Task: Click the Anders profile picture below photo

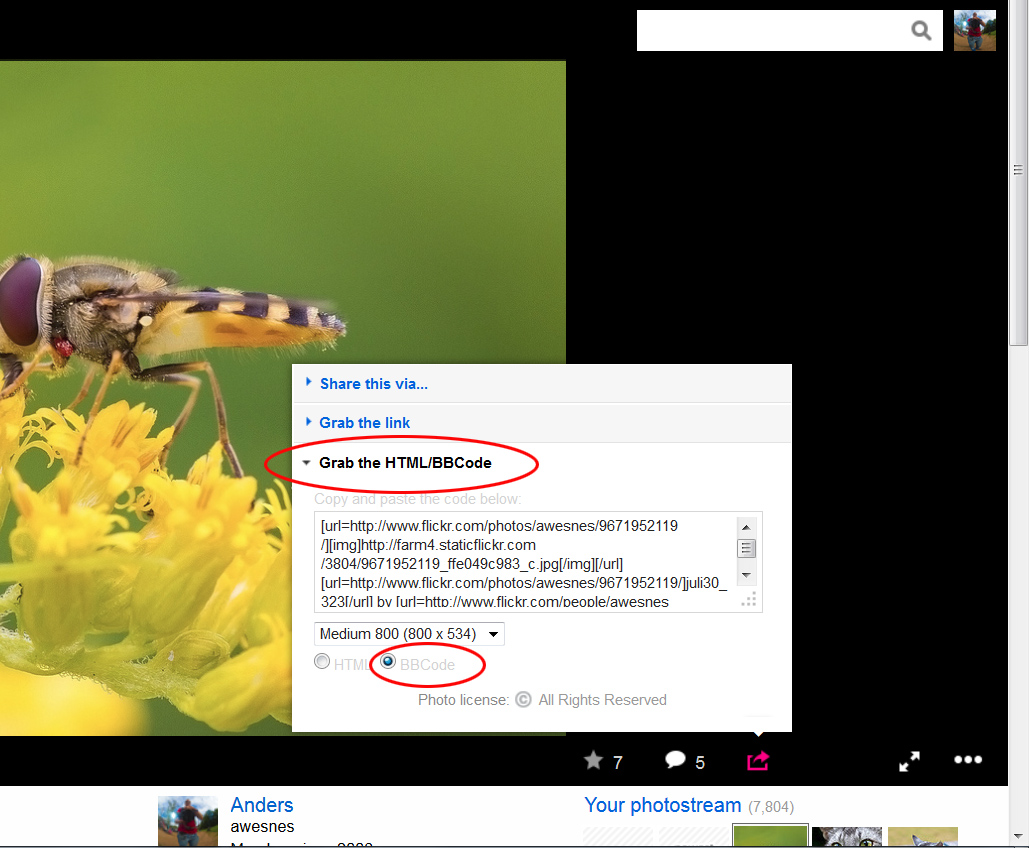Action: [188, 821]
